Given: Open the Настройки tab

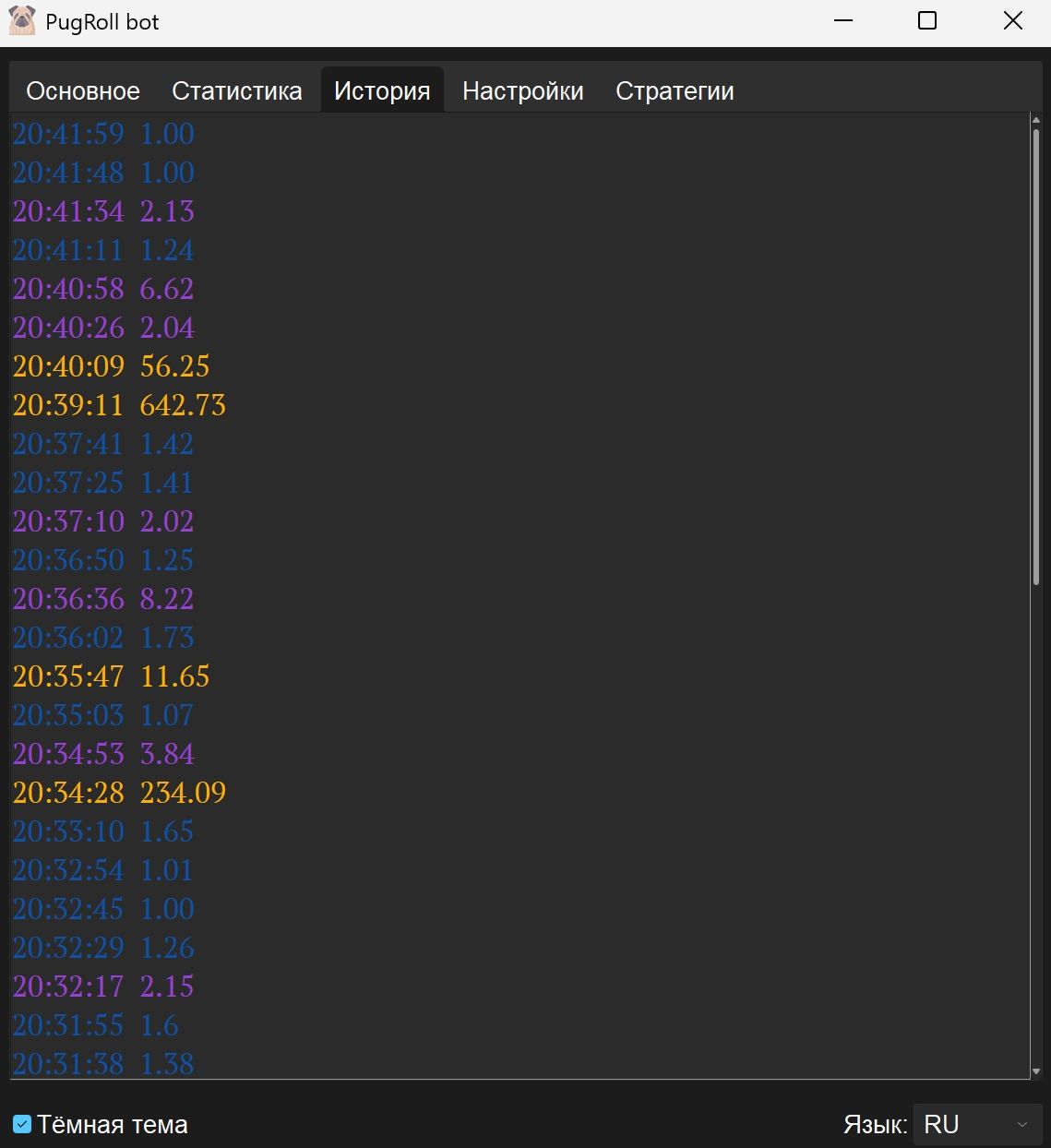Looking at the screenshot, I should click(x=523, y=90).
